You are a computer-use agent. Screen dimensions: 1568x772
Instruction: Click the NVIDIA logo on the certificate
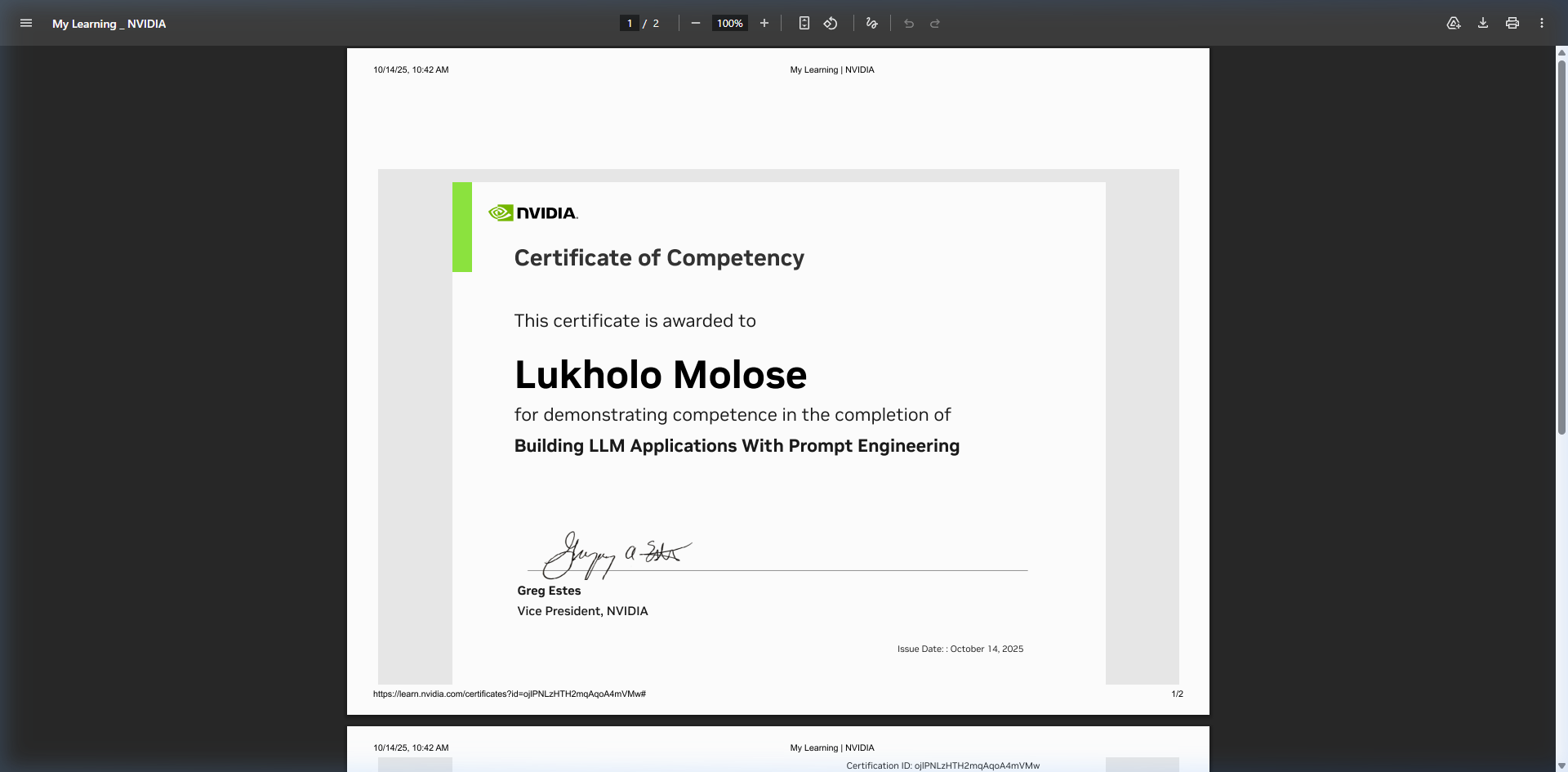[532, 213]
